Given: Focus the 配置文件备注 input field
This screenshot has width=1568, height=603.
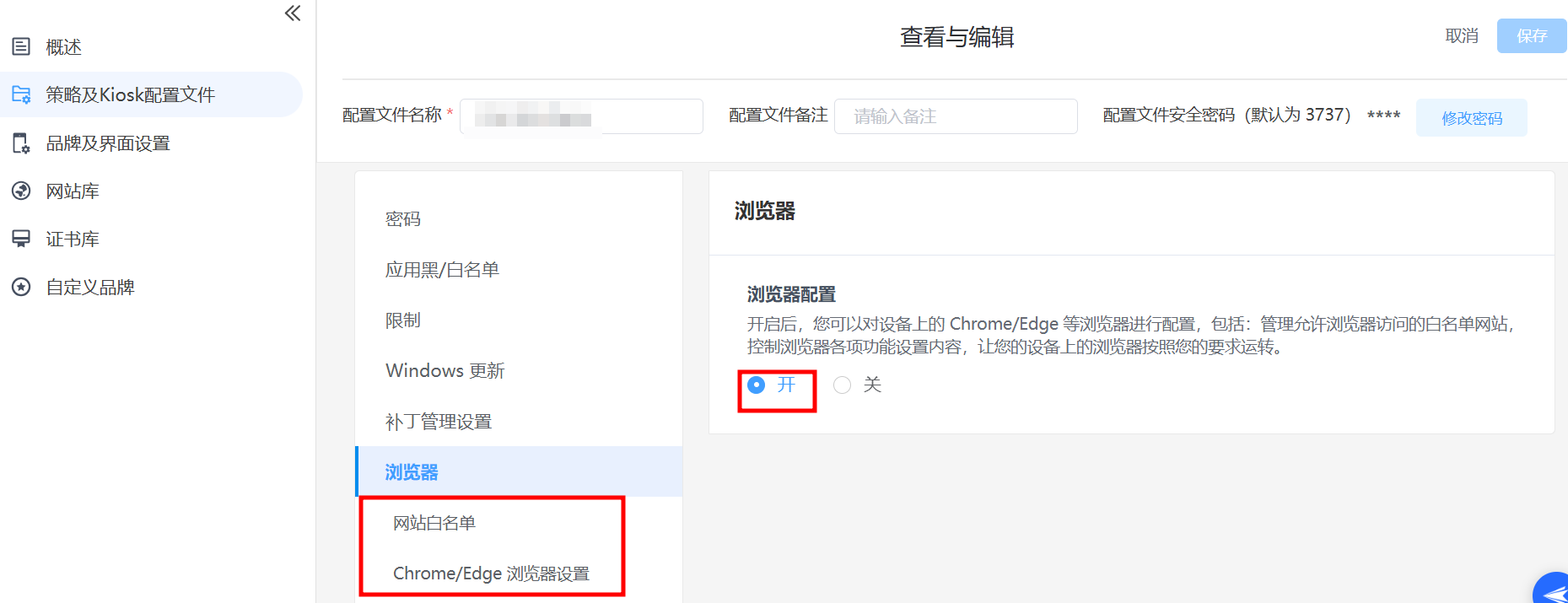Looking at the screenshot, I should point(956,116).
